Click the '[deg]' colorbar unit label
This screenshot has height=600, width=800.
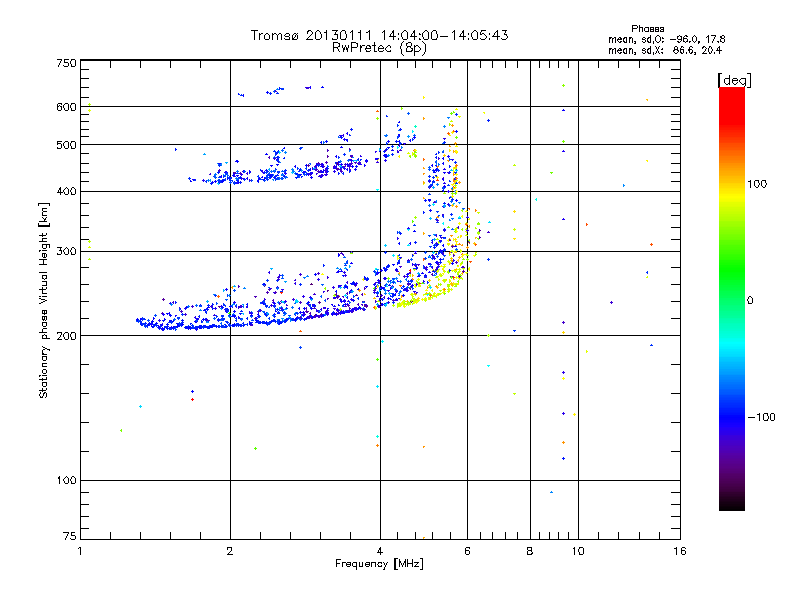(734, 80)
